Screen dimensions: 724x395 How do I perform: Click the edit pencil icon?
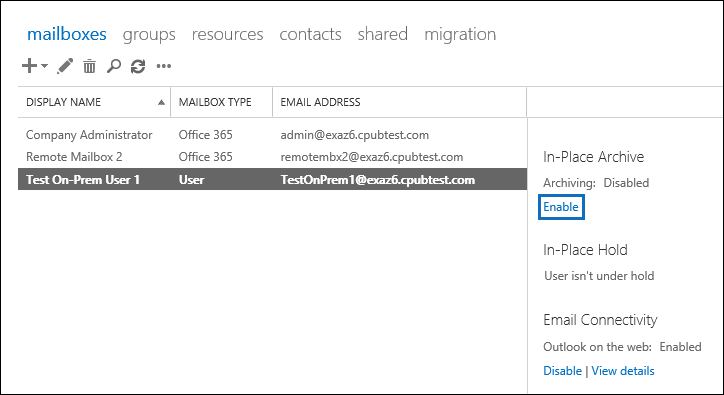(x=65, y=66)
